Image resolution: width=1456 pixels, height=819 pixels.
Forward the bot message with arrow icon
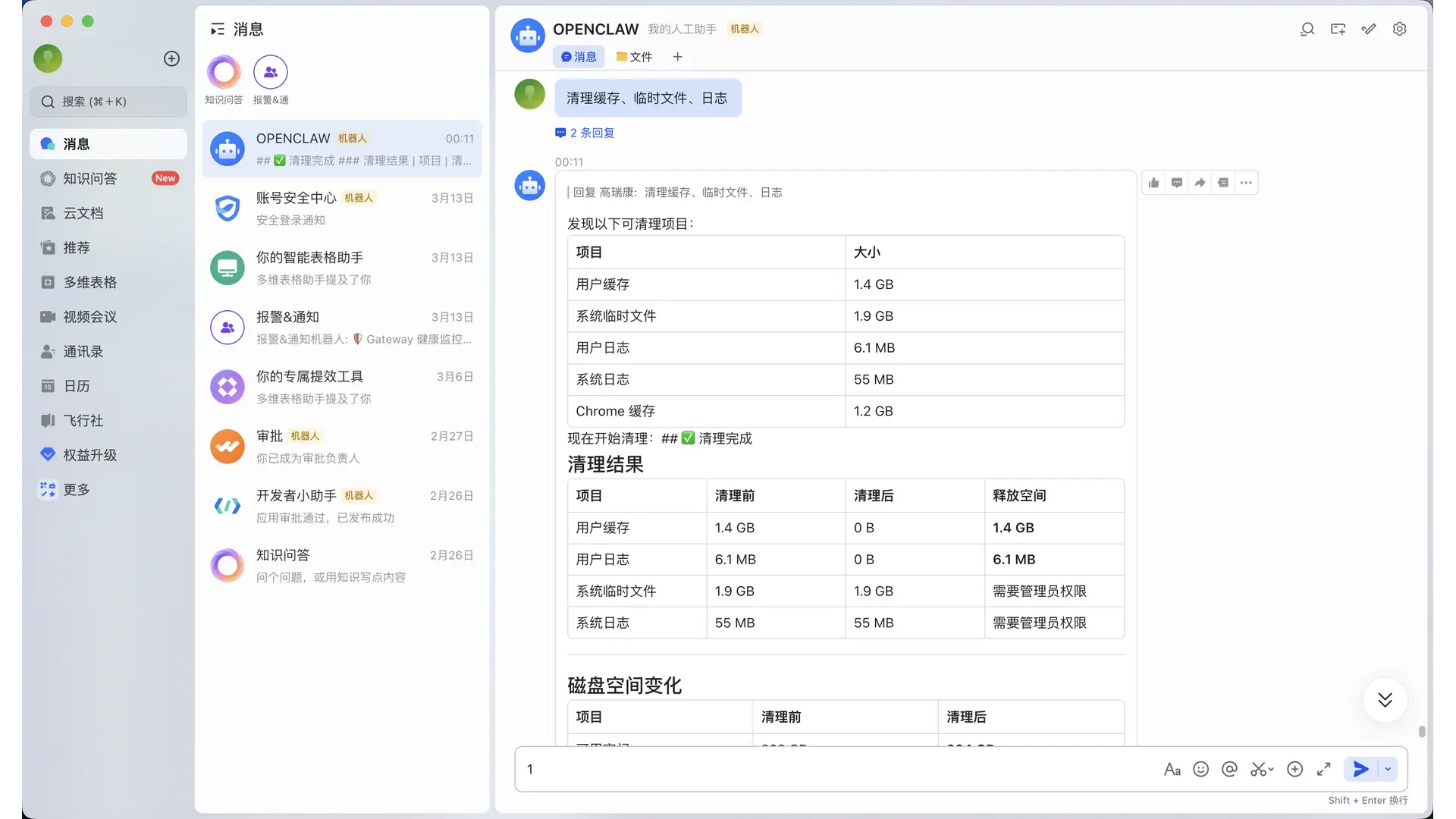tap(1200, 183)
